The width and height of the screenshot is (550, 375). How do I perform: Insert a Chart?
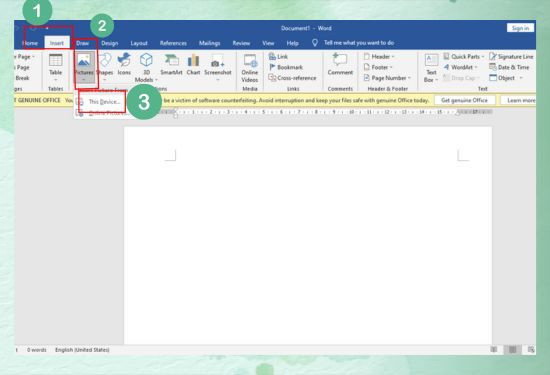pyautogui.click(x=193, y=65)
